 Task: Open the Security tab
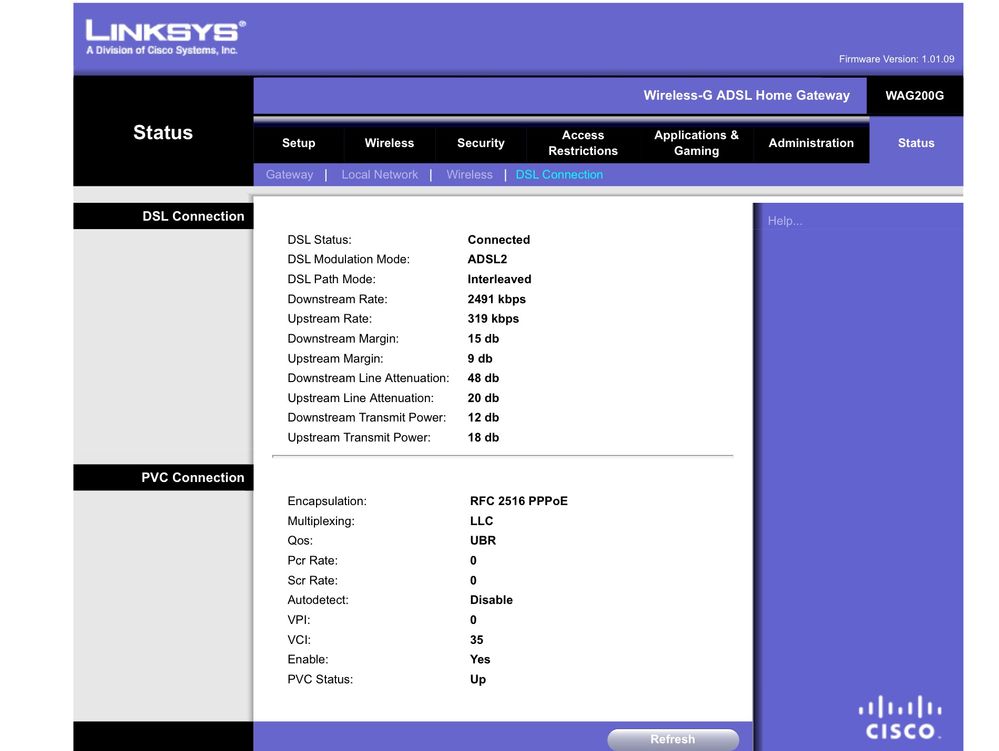[x=480, y=143]
